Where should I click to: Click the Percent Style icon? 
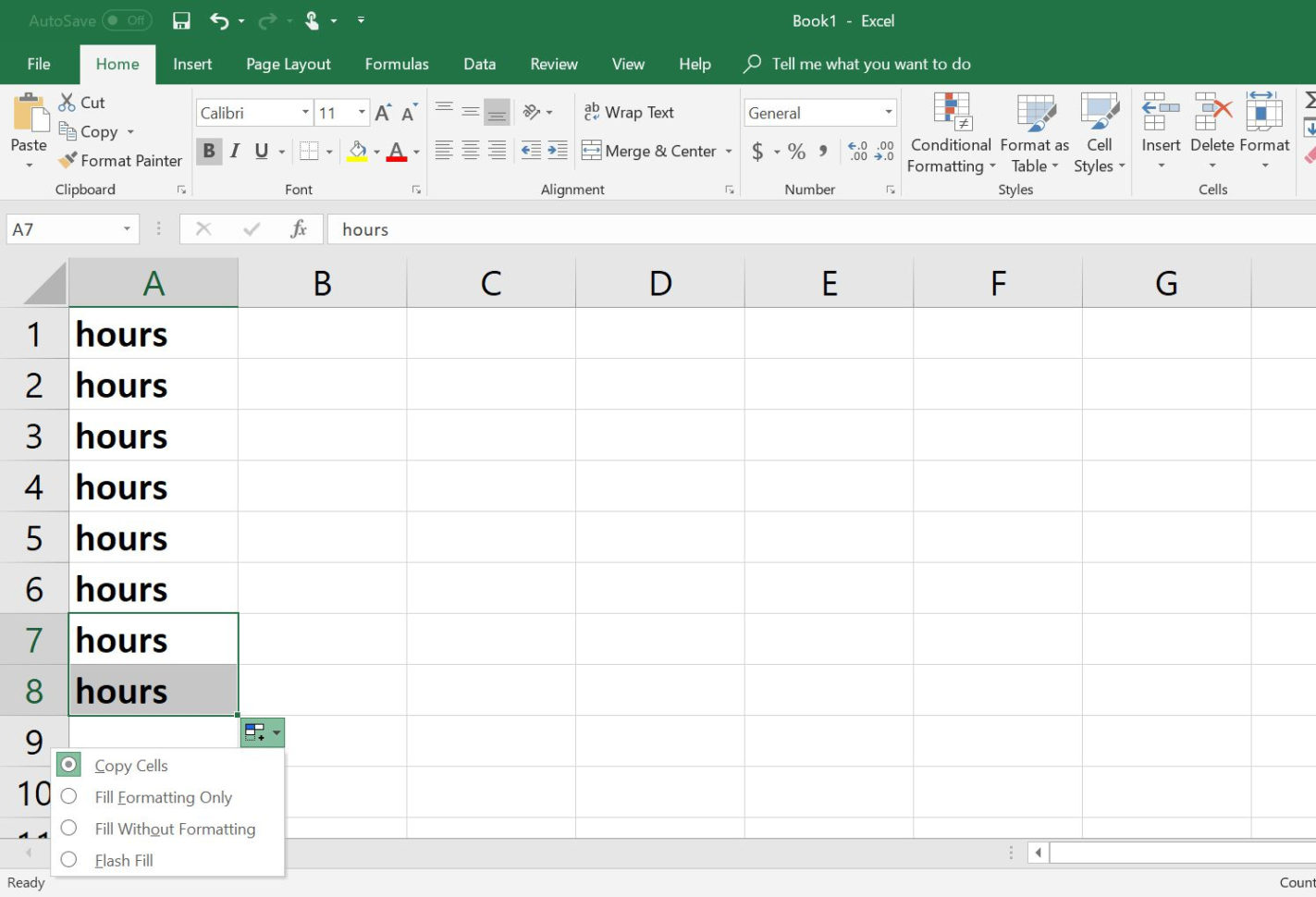pyautogui.click(x=796, y=151)
